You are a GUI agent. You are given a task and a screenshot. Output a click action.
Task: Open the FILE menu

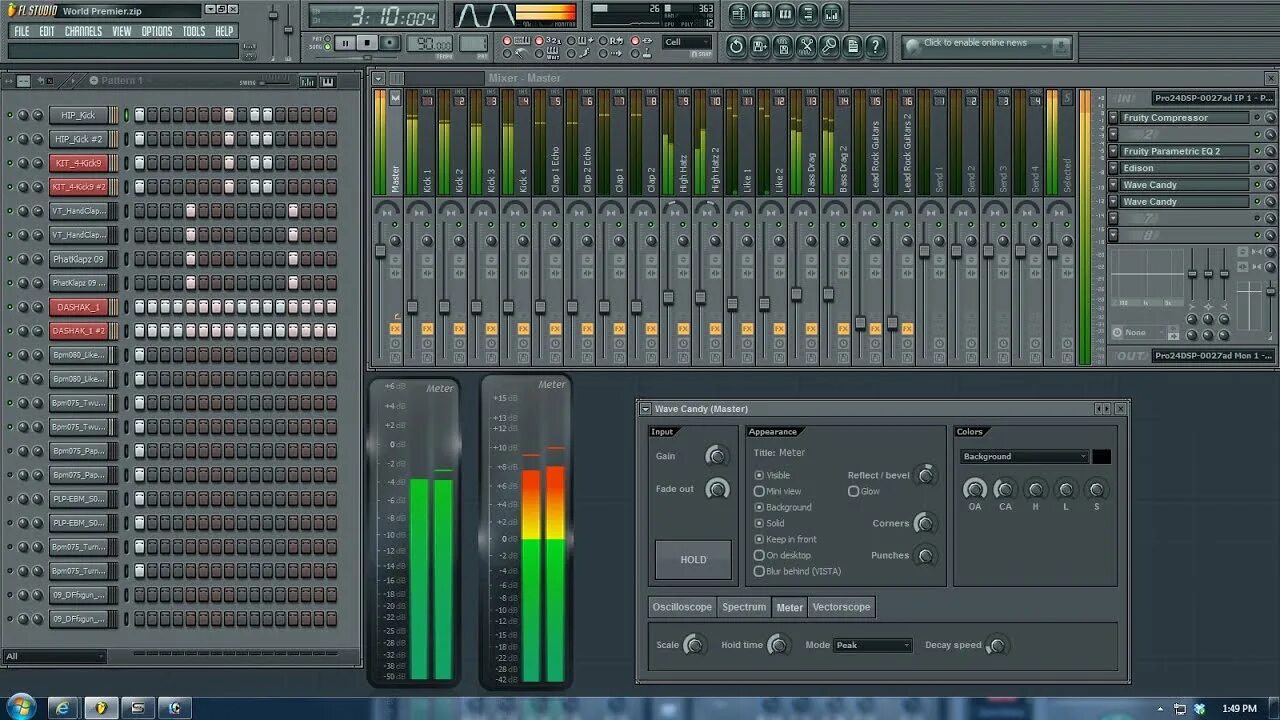click(x=21, y=32)
